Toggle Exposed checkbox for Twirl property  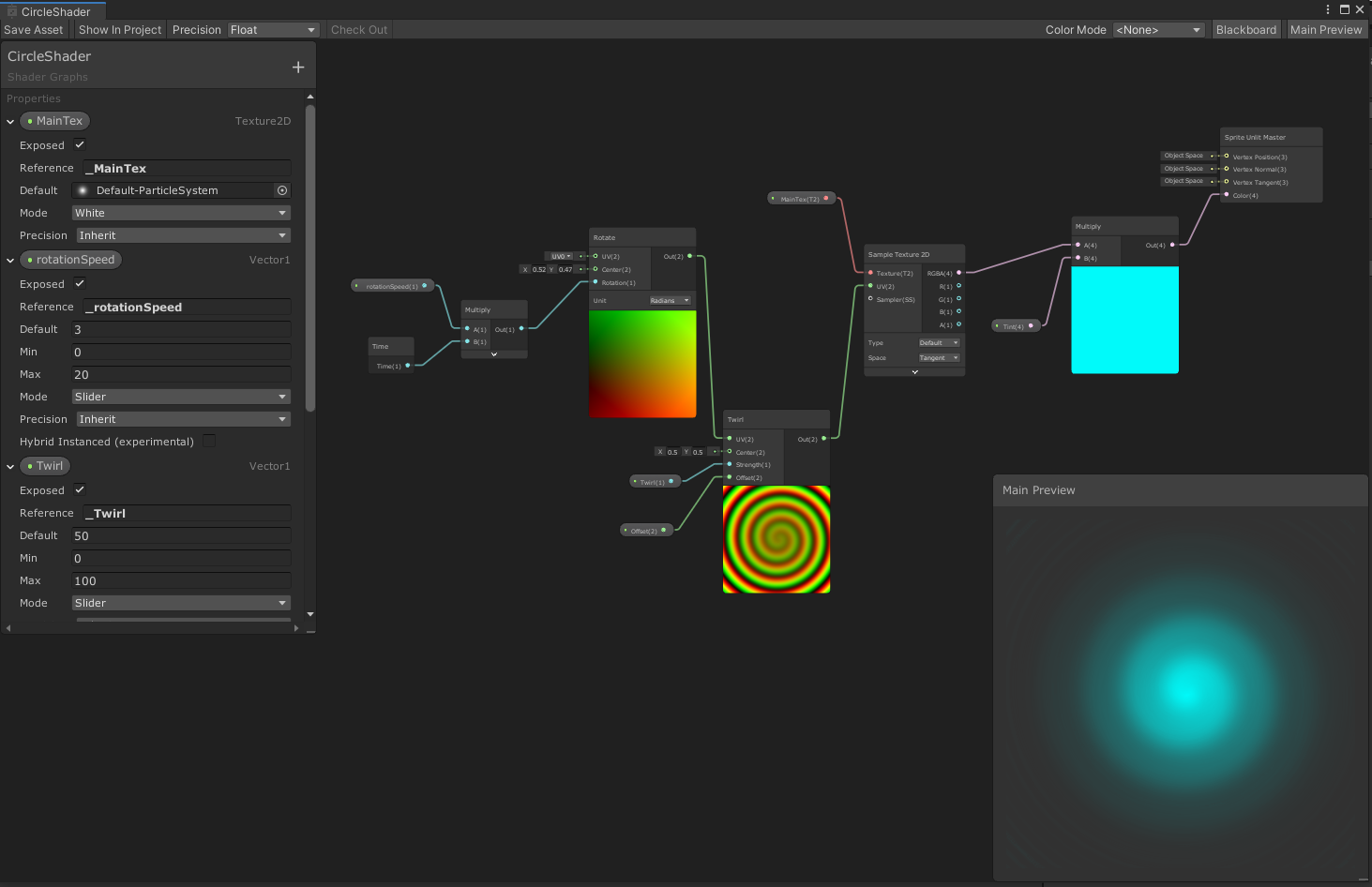point(80,490)
